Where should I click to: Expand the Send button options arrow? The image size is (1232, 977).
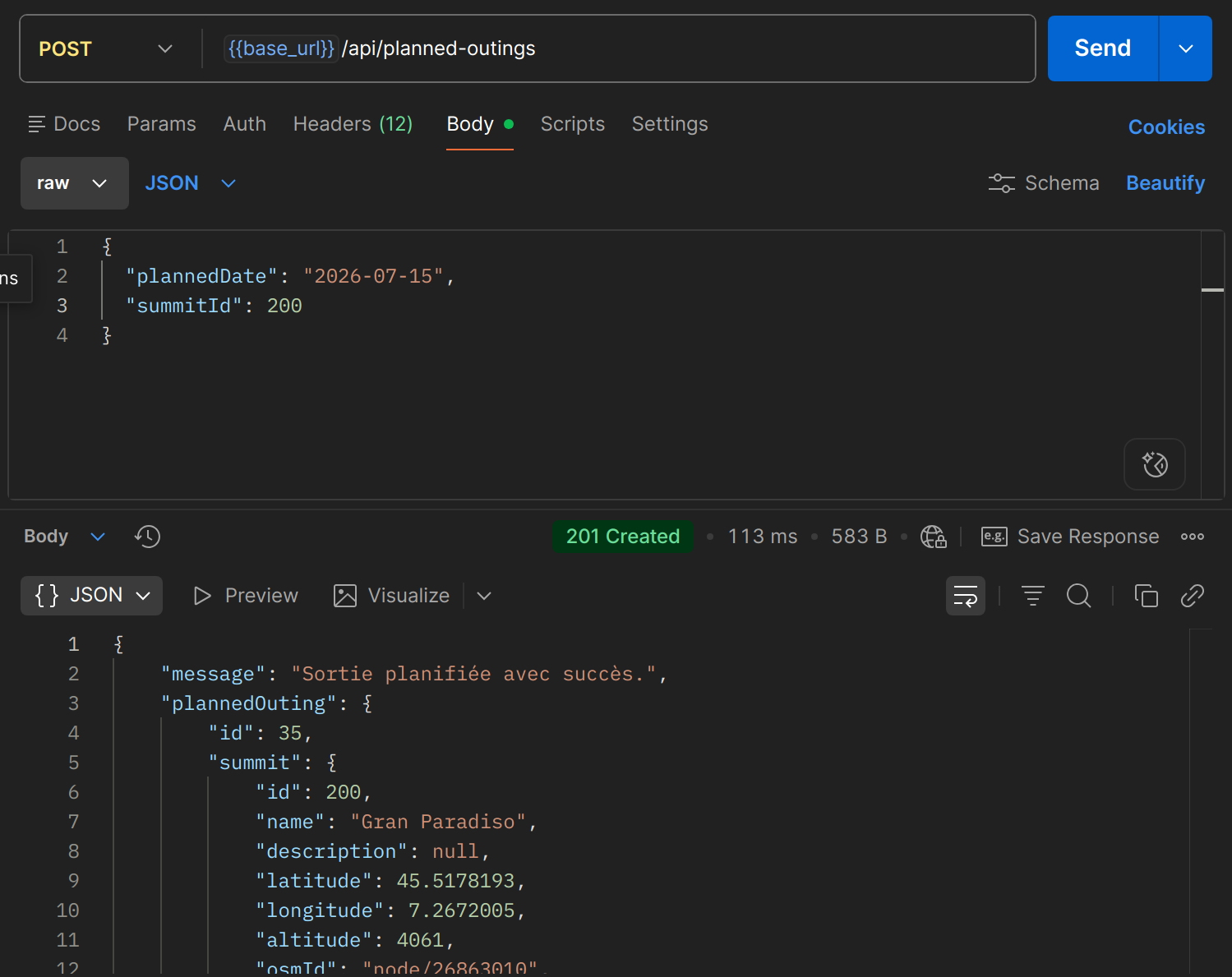pyautogui.click(x=1185, y=48)
